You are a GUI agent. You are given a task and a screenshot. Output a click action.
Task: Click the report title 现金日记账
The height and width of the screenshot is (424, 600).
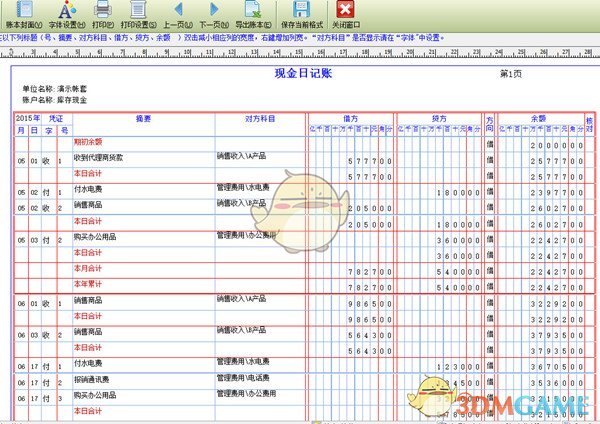pos(303,73)
